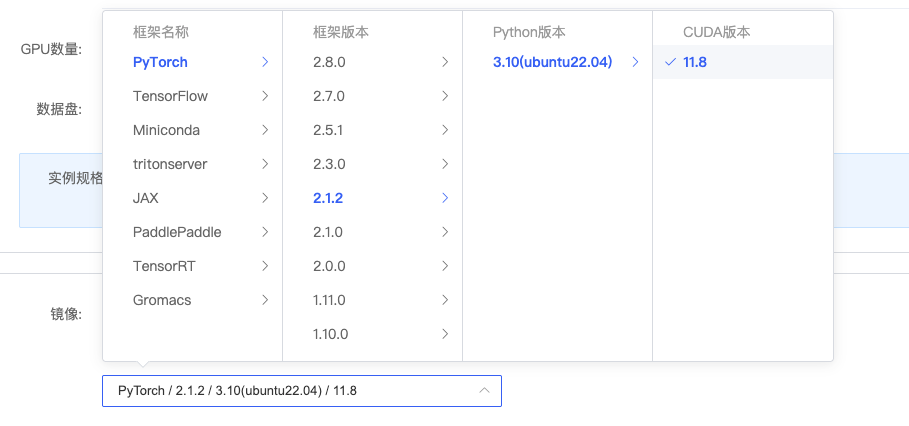Choose framework version 2.1.0
This screenshot has height=426, width=909.
coord(373,232)
